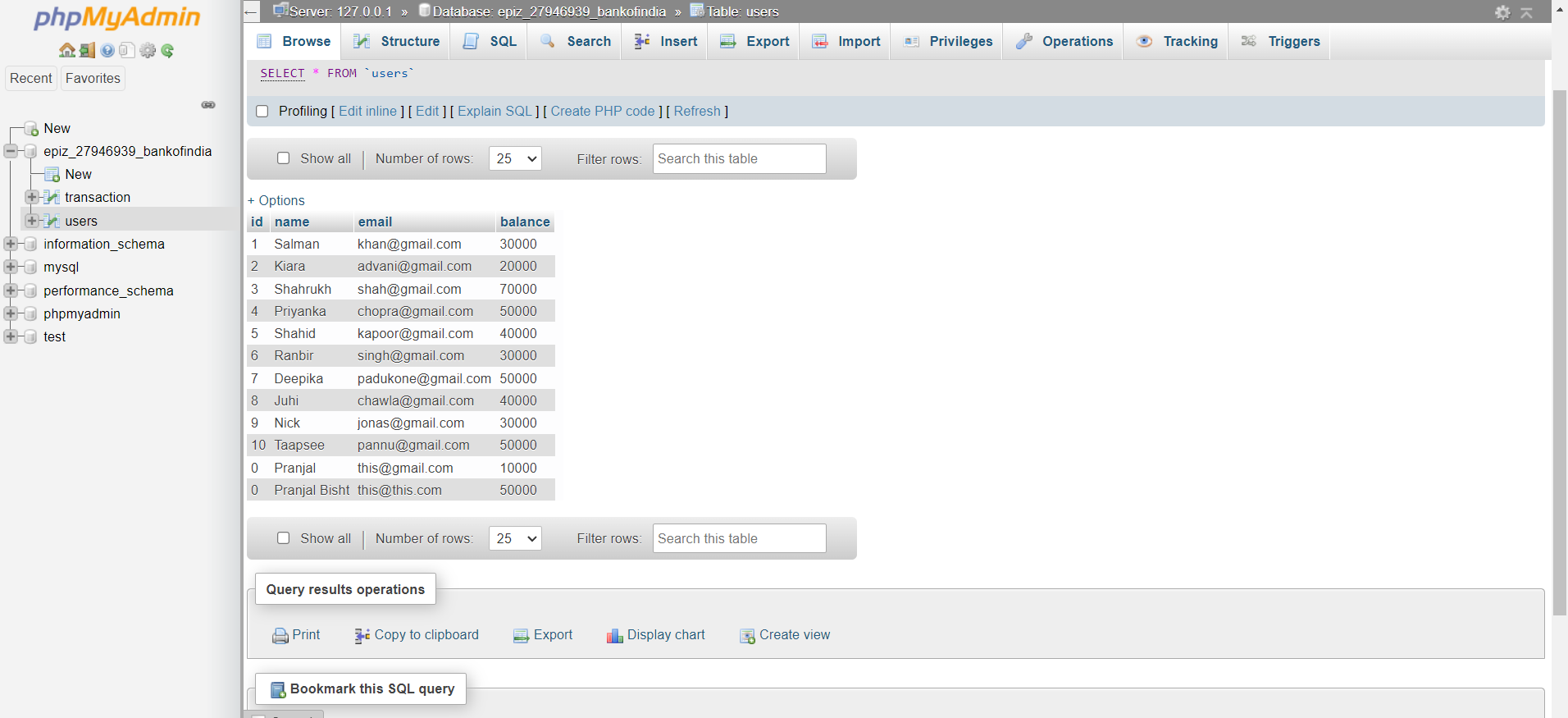Click the Refresh query link
This screenshot has height=718, width=1568.
697,112
